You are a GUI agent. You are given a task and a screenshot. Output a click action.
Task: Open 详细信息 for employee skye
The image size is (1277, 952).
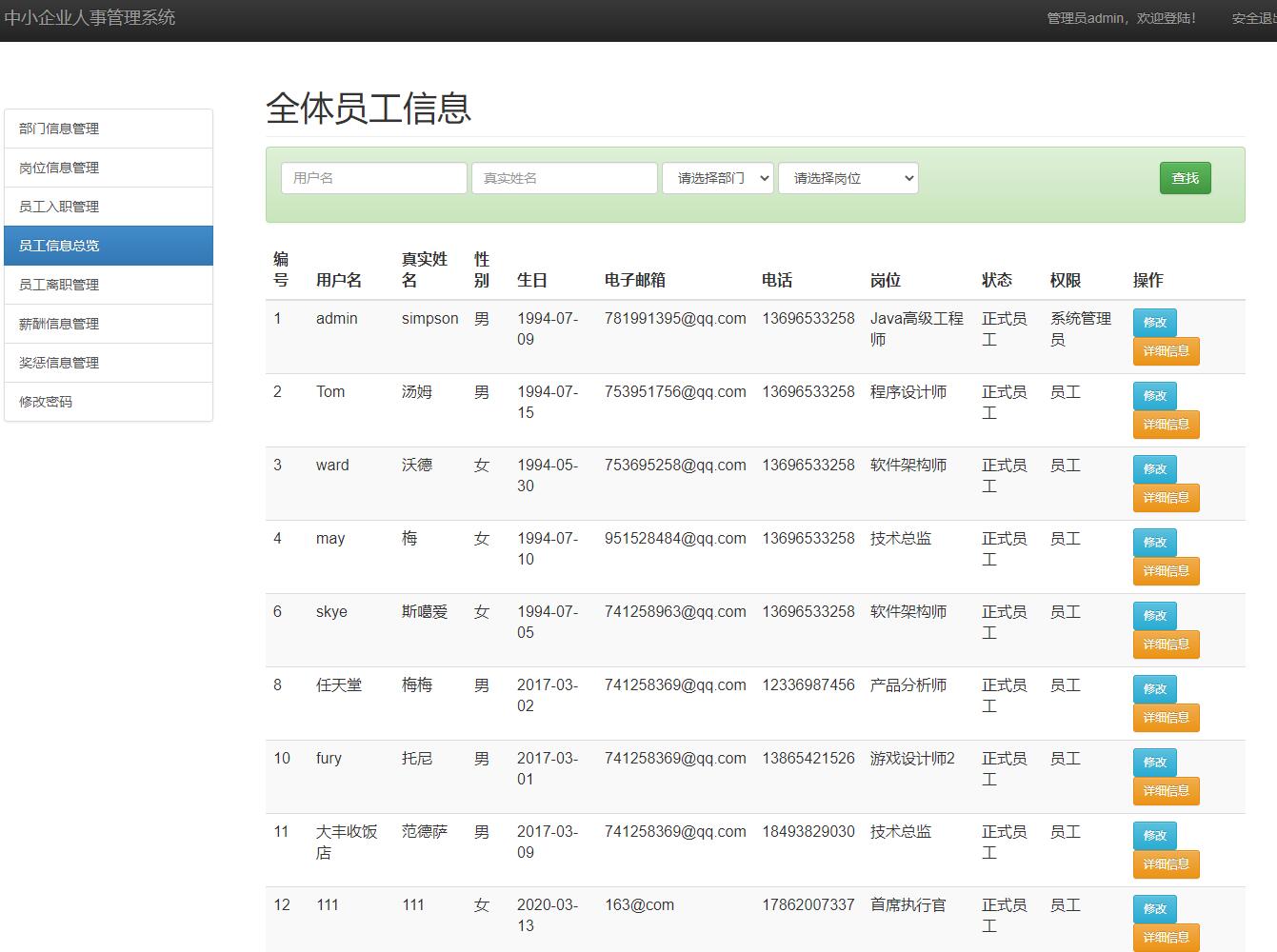(1166, 644)
